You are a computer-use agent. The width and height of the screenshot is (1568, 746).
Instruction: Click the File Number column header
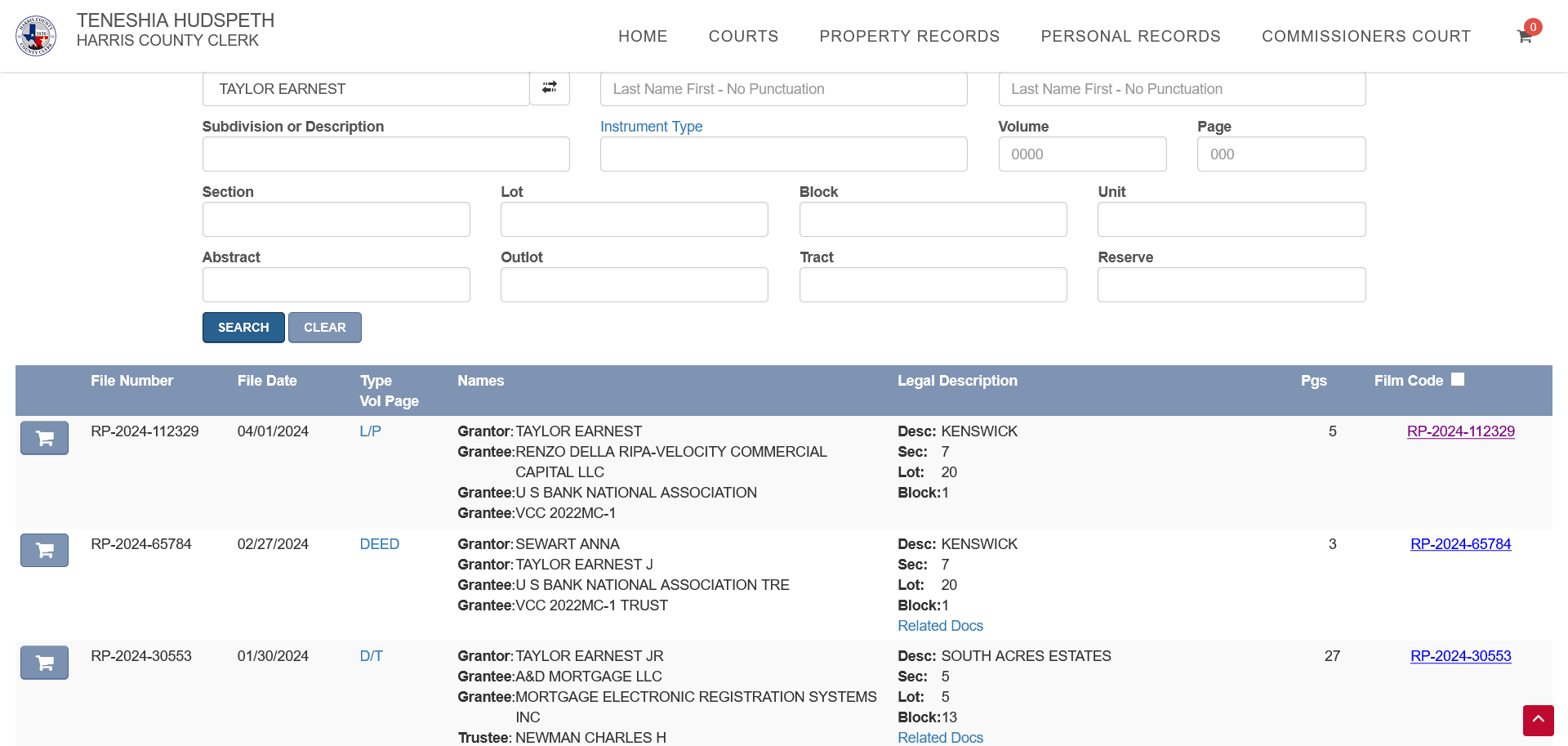point(131,381)
